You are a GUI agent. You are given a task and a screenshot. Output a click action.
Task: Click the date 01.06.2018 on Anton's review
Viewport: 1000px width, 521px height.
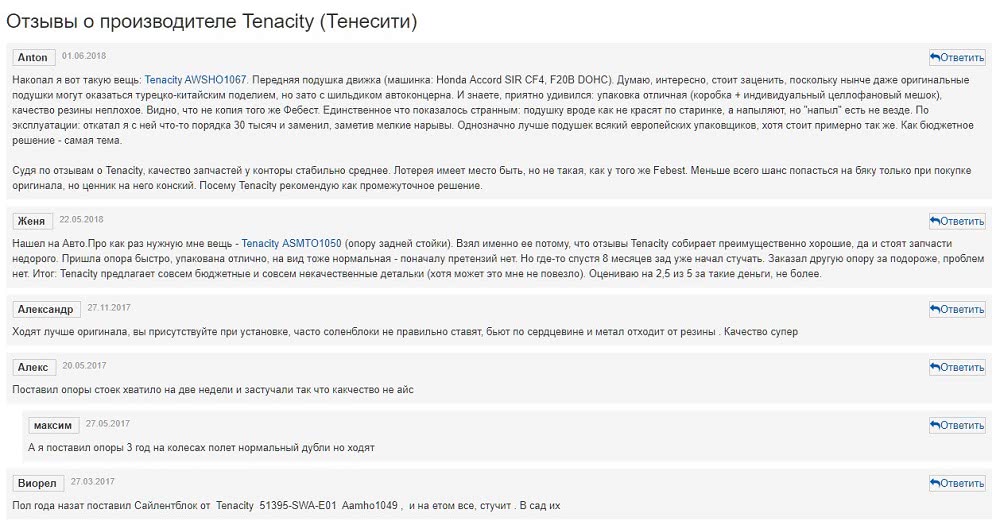pyautogui.click(x=84, y=56)
